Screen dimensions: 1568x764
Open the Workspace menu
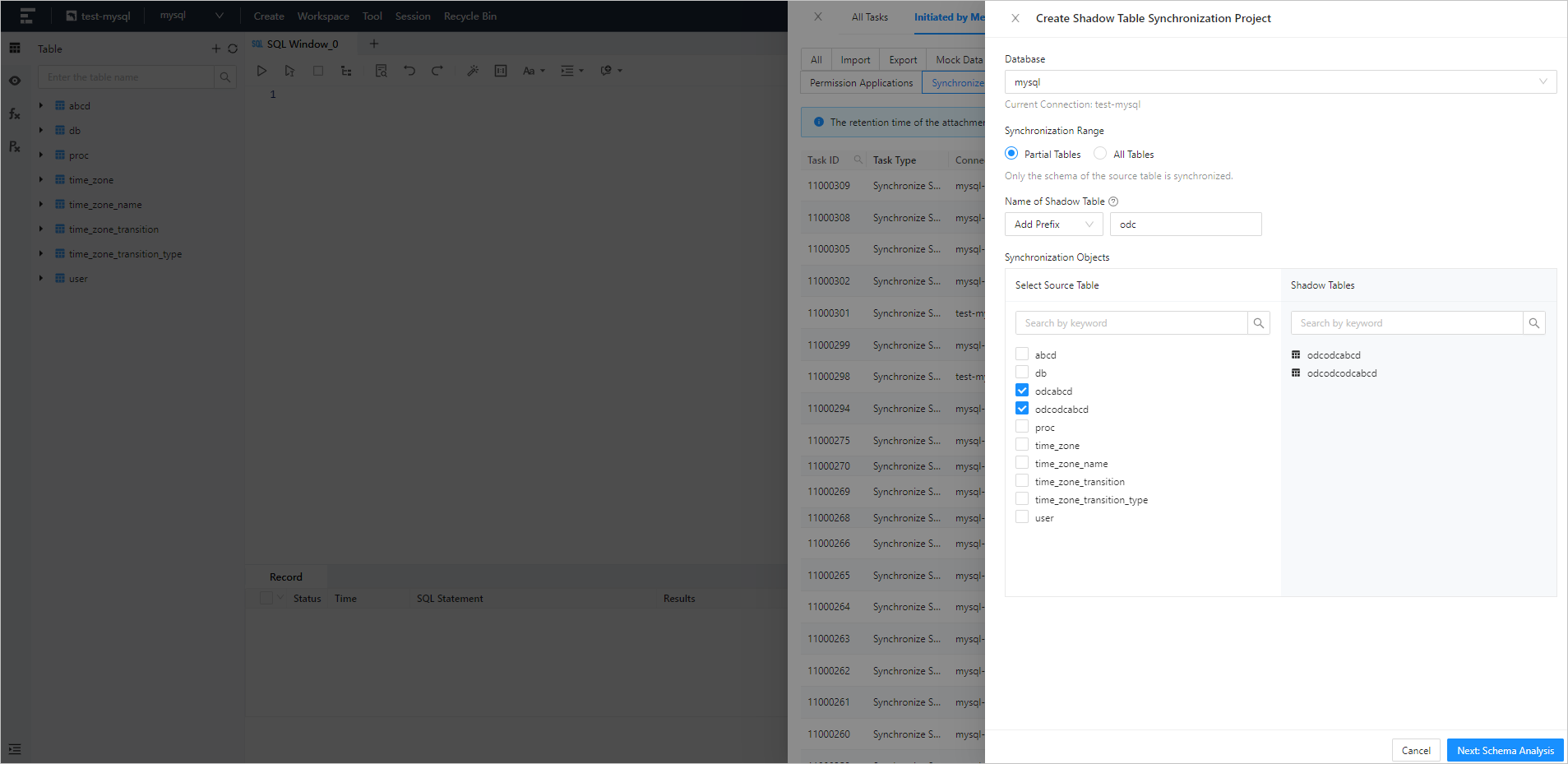point(322,16)
